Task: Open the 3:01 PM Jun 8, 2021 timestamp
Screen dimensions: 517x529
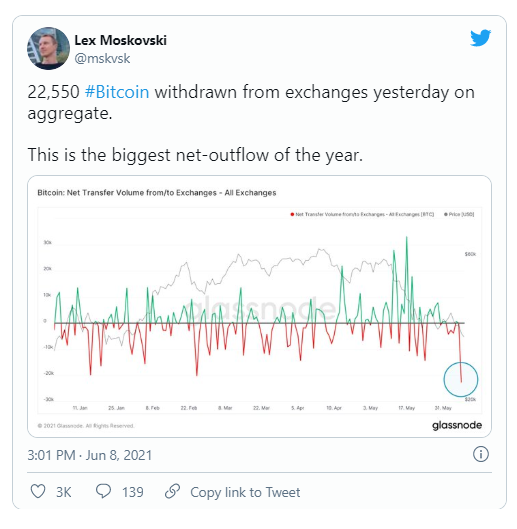Action: point(90,455)
